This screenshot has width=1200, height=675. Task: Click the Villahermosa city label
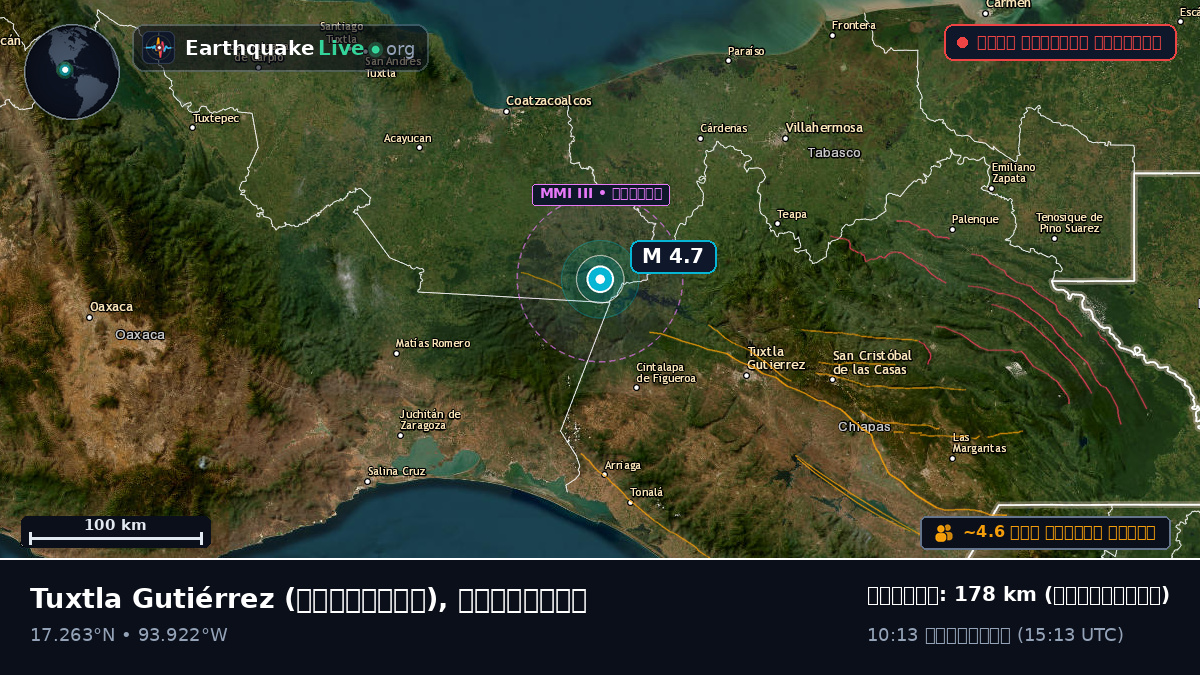(824, 128)
